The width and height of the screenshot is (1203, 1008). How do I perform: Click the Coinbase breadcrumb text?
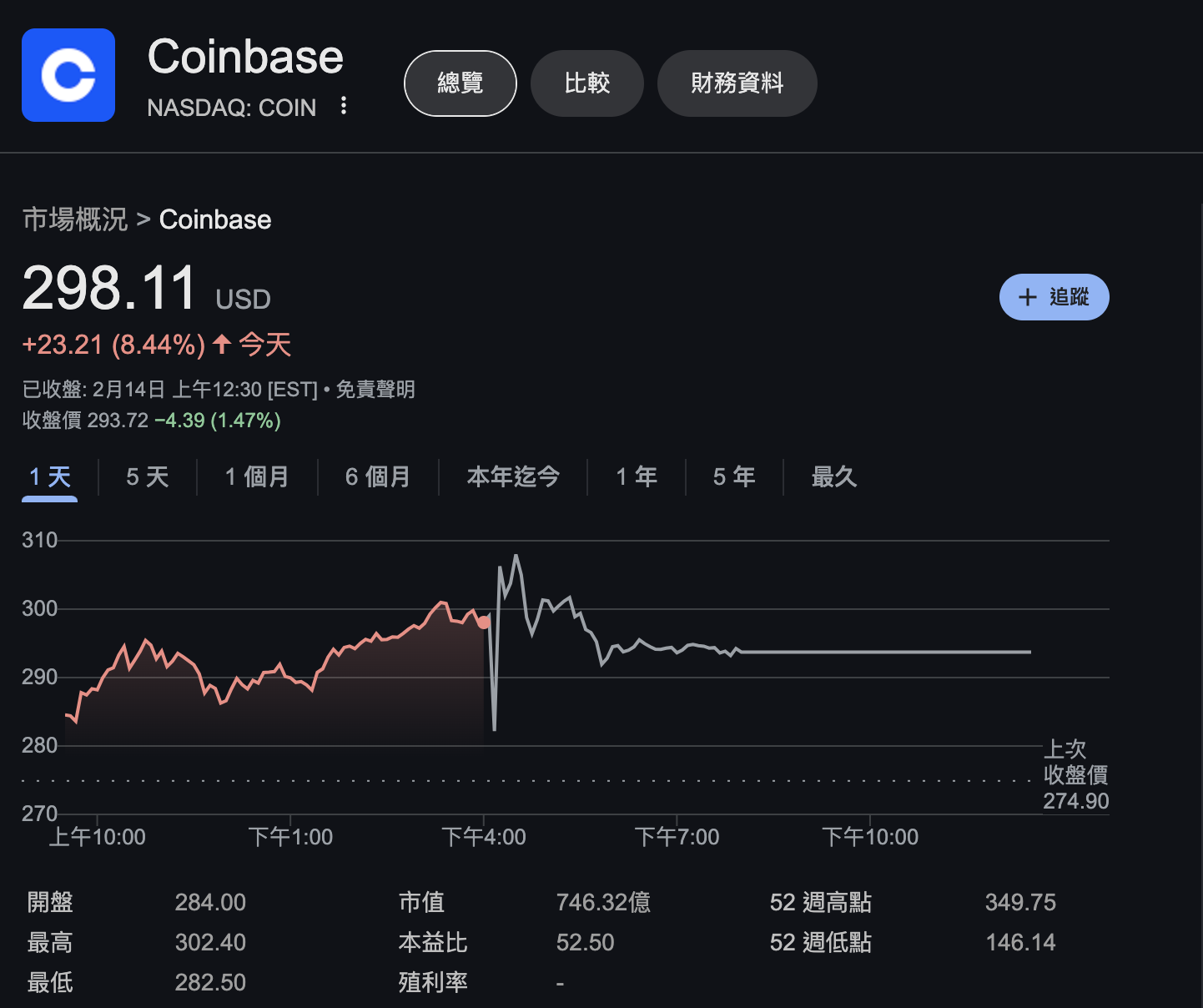tap(215, 219)
